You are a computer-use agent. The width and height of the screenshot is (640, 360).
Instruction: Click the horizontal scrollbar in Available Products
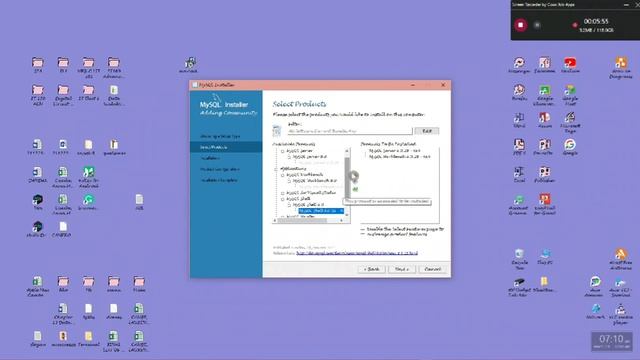tap(302, 220)
